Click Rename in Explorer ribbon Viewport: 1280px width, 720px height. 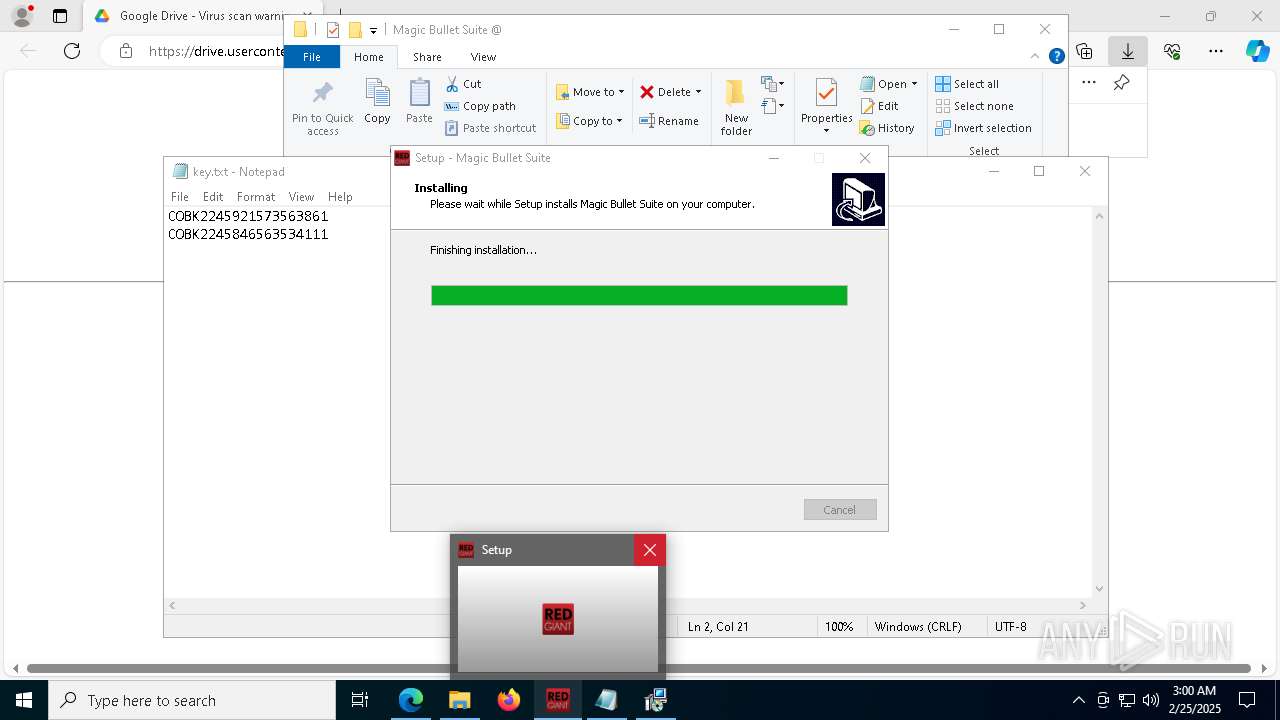(669, 121)
